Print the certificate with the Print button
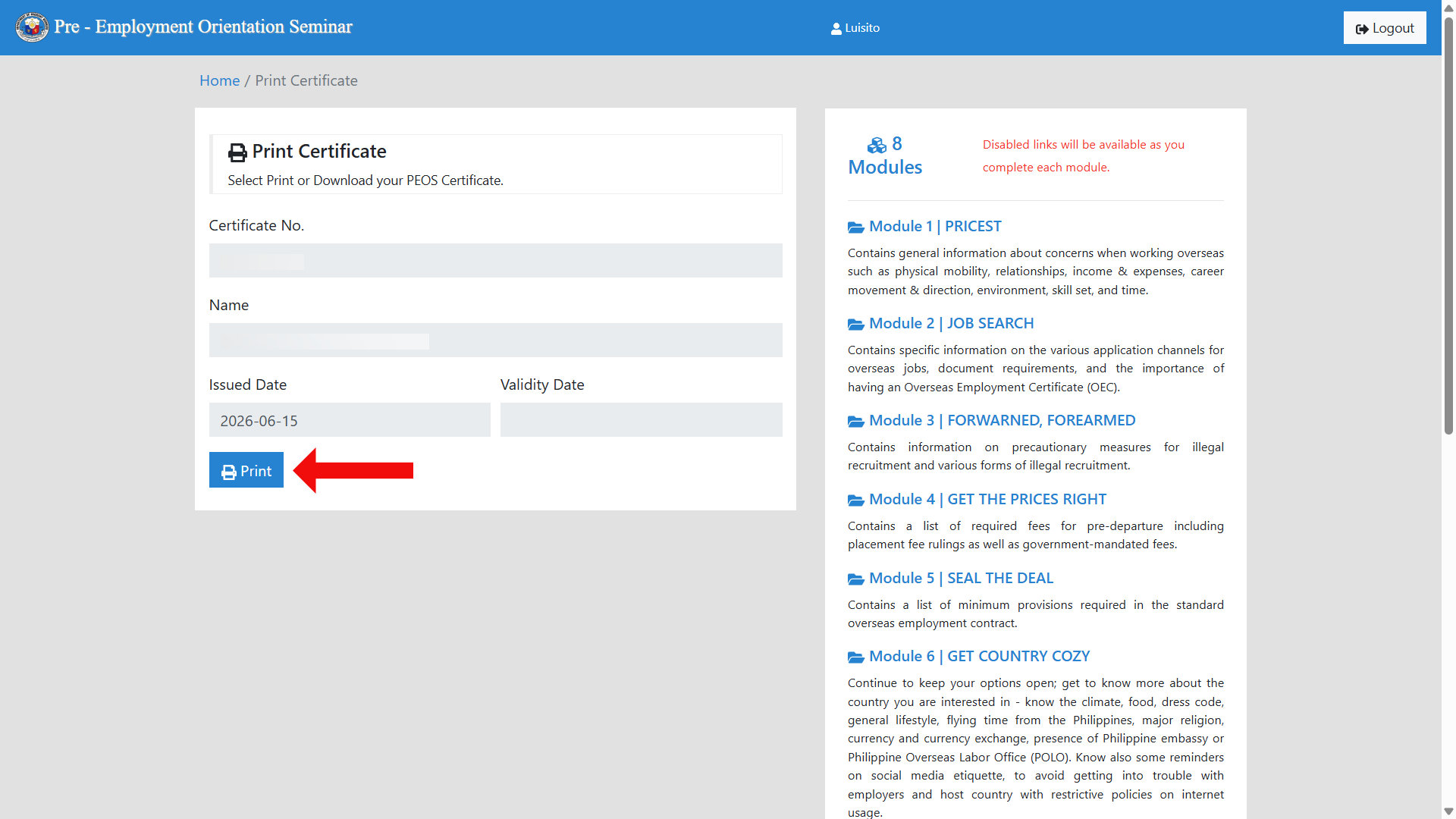 [246, 470]
